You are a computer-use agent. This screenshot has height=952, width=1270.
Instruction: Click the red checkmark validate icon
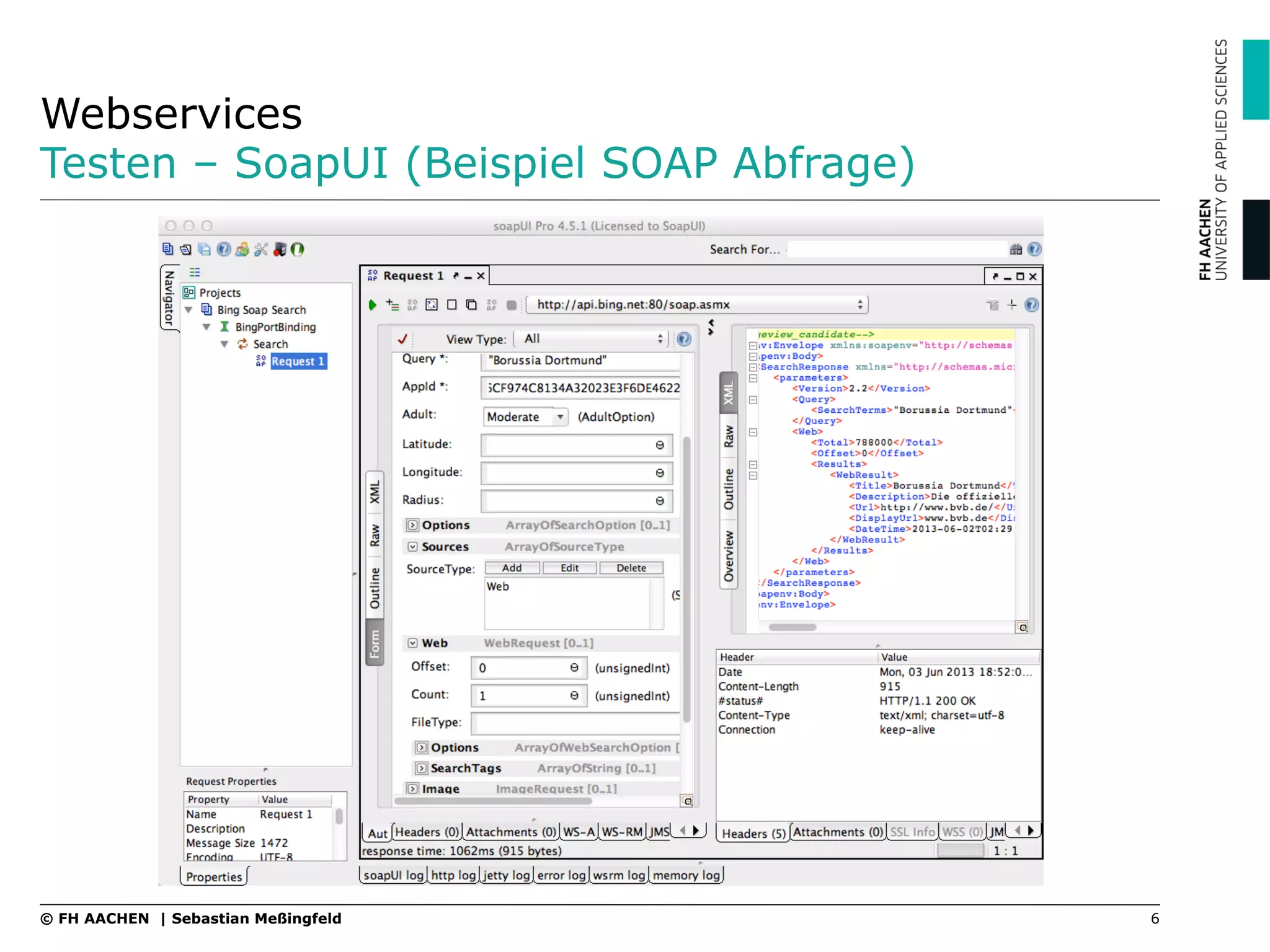(x=402, y=339)
